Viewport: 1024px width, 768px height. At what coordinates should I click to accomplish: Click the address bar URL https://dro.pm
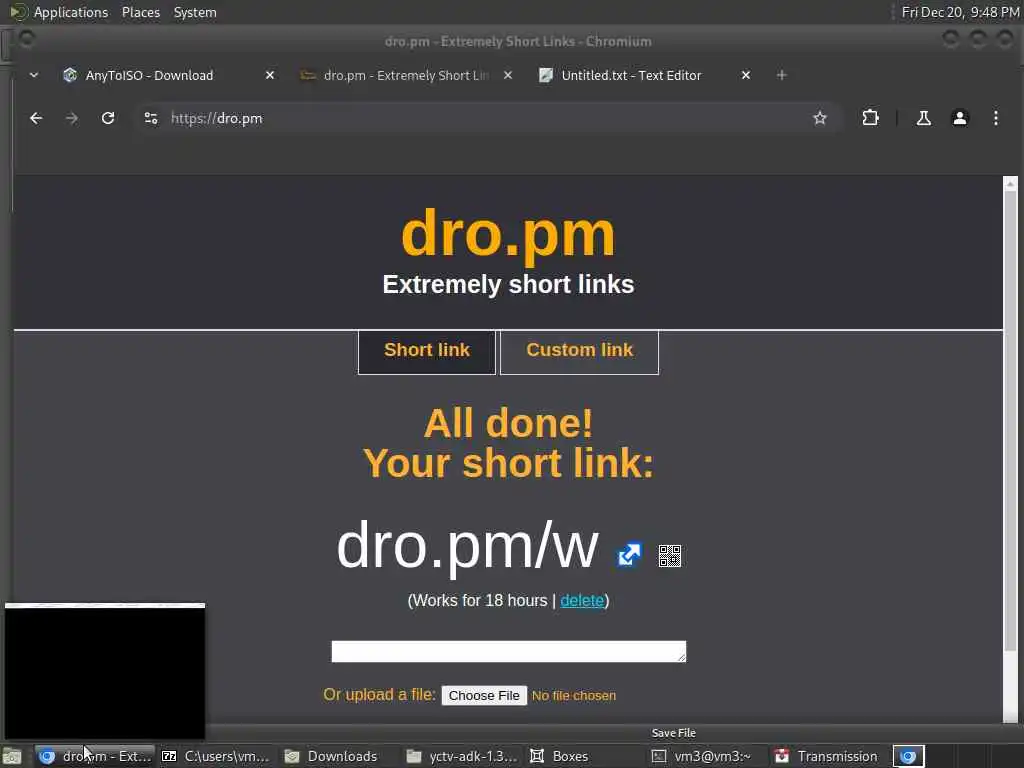217,118
